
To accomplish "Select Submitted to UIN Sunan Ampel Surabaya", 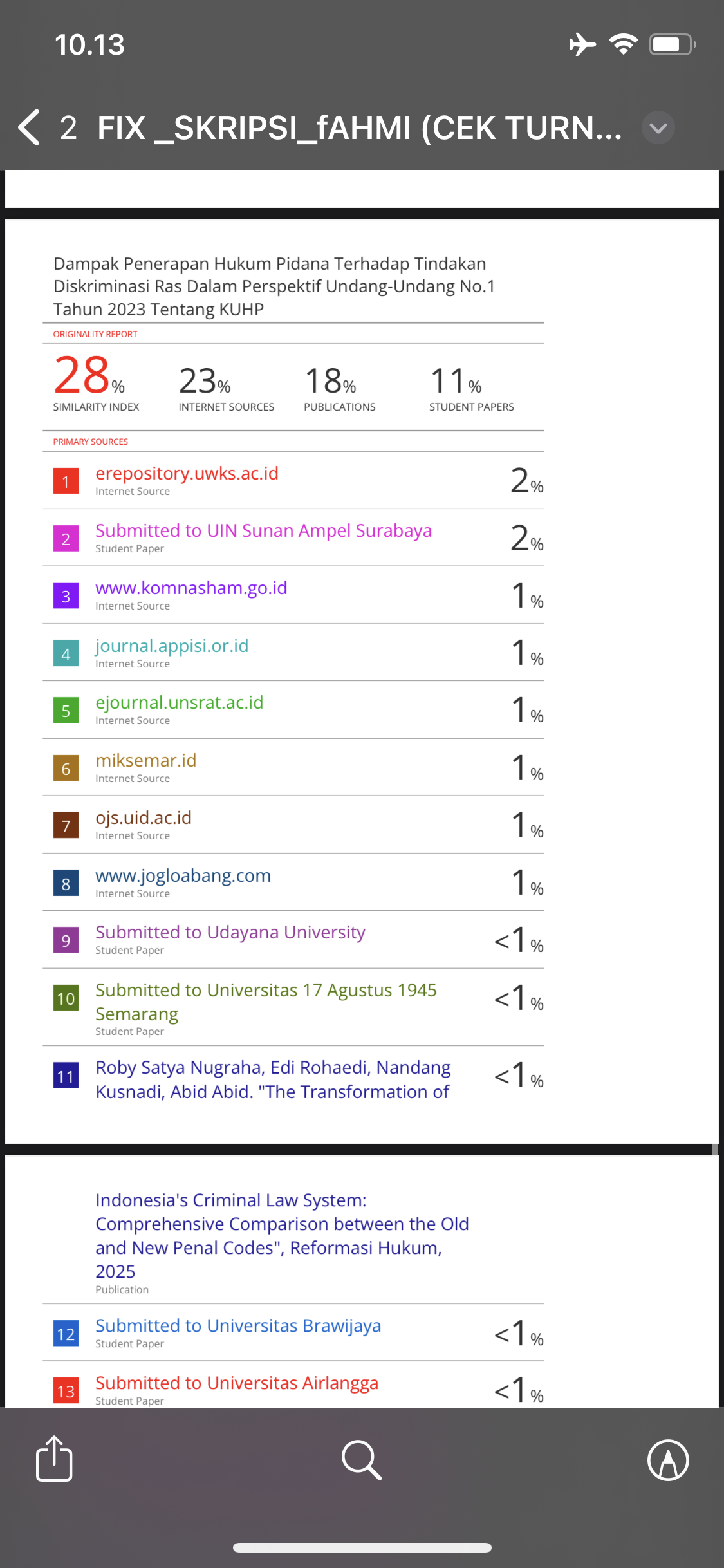I will (x=263, y=531).
